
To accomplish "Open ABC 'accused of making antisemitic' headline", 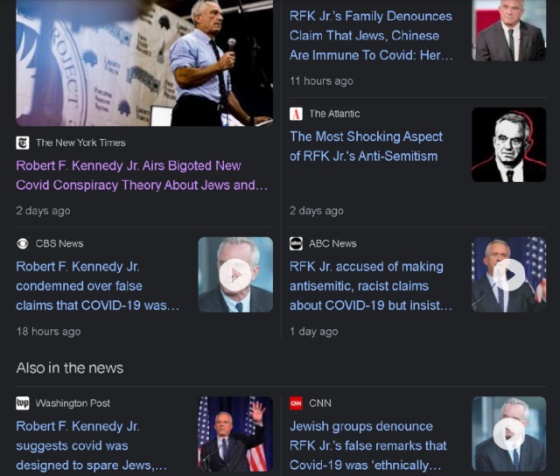I will pos(371,286).
